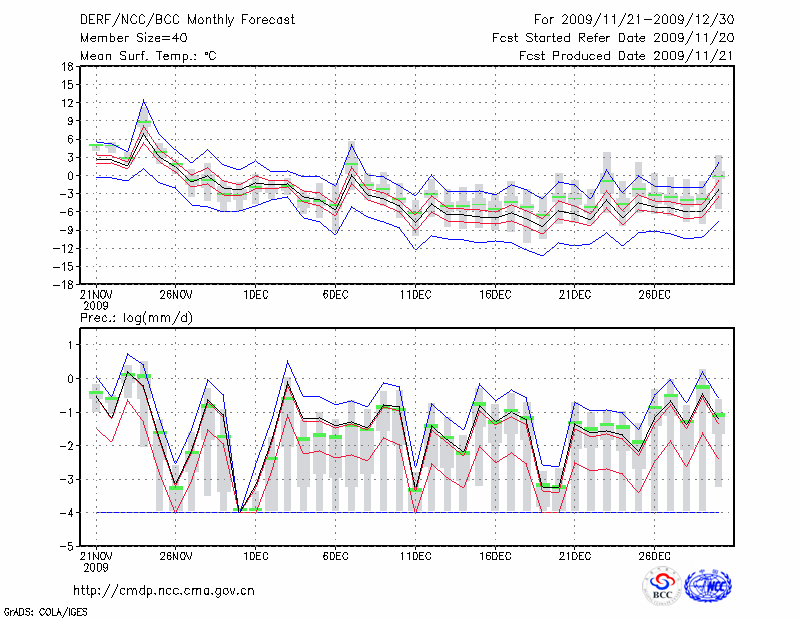Screen dimensions: 800x618
Task: Click 21DEC tick on precipitation chart axis
Action: pos(575,557)
